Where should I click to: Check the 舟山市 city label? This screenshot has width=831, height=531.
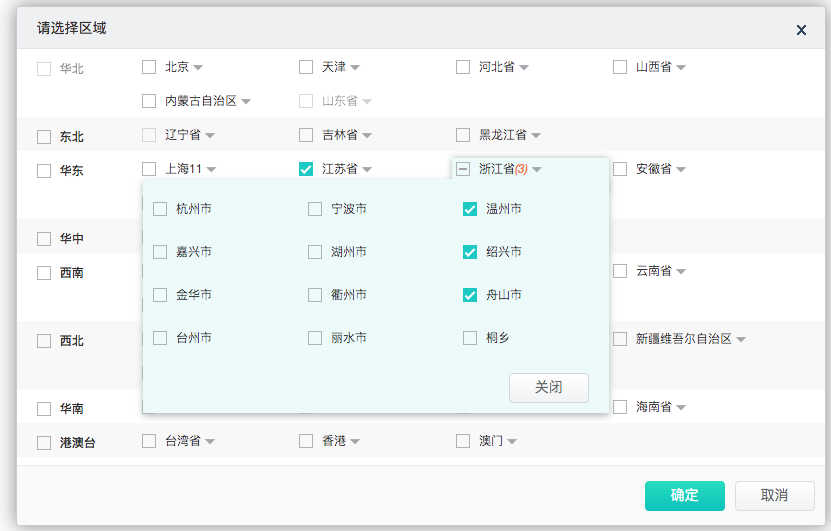pyautogui.click(x=503, y=295)
